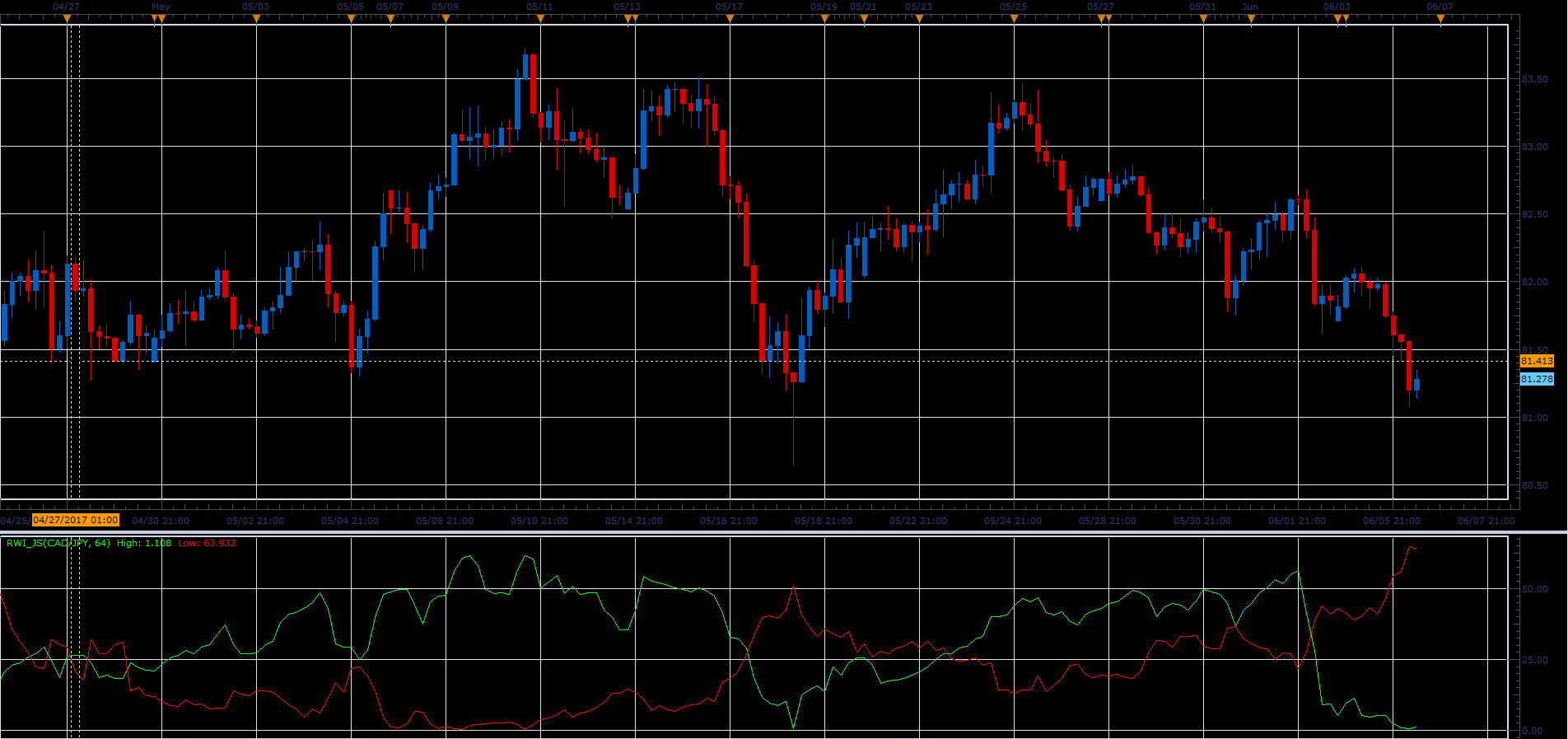Click the green High: 1.108 value
The width and height of the screenshot is (1568, 739).
point(144,543)
